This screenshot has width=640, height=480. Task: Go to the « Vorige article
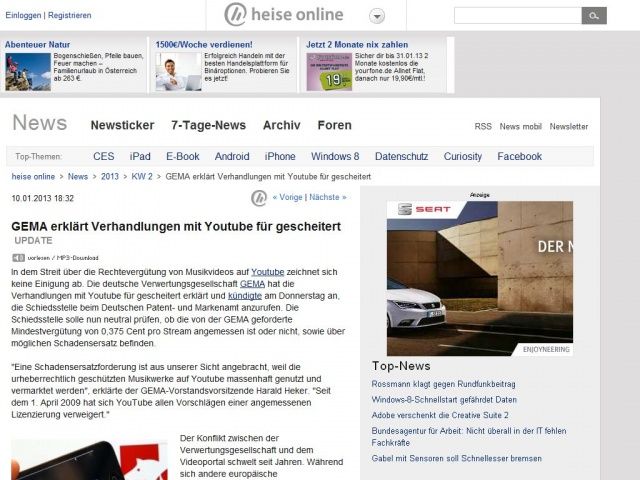[288, 197]
